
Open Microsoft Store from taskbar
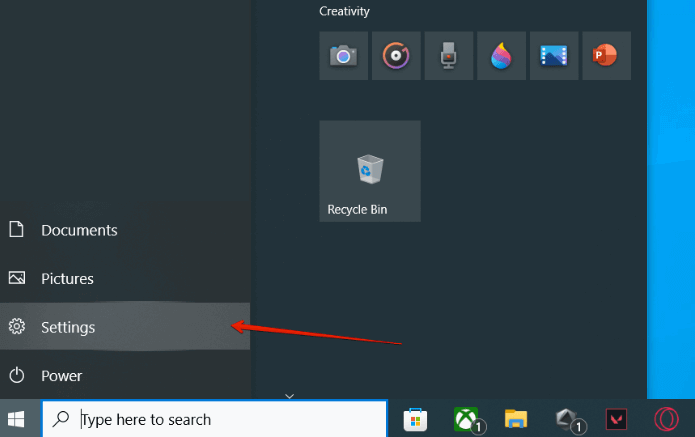click(415, 420)
